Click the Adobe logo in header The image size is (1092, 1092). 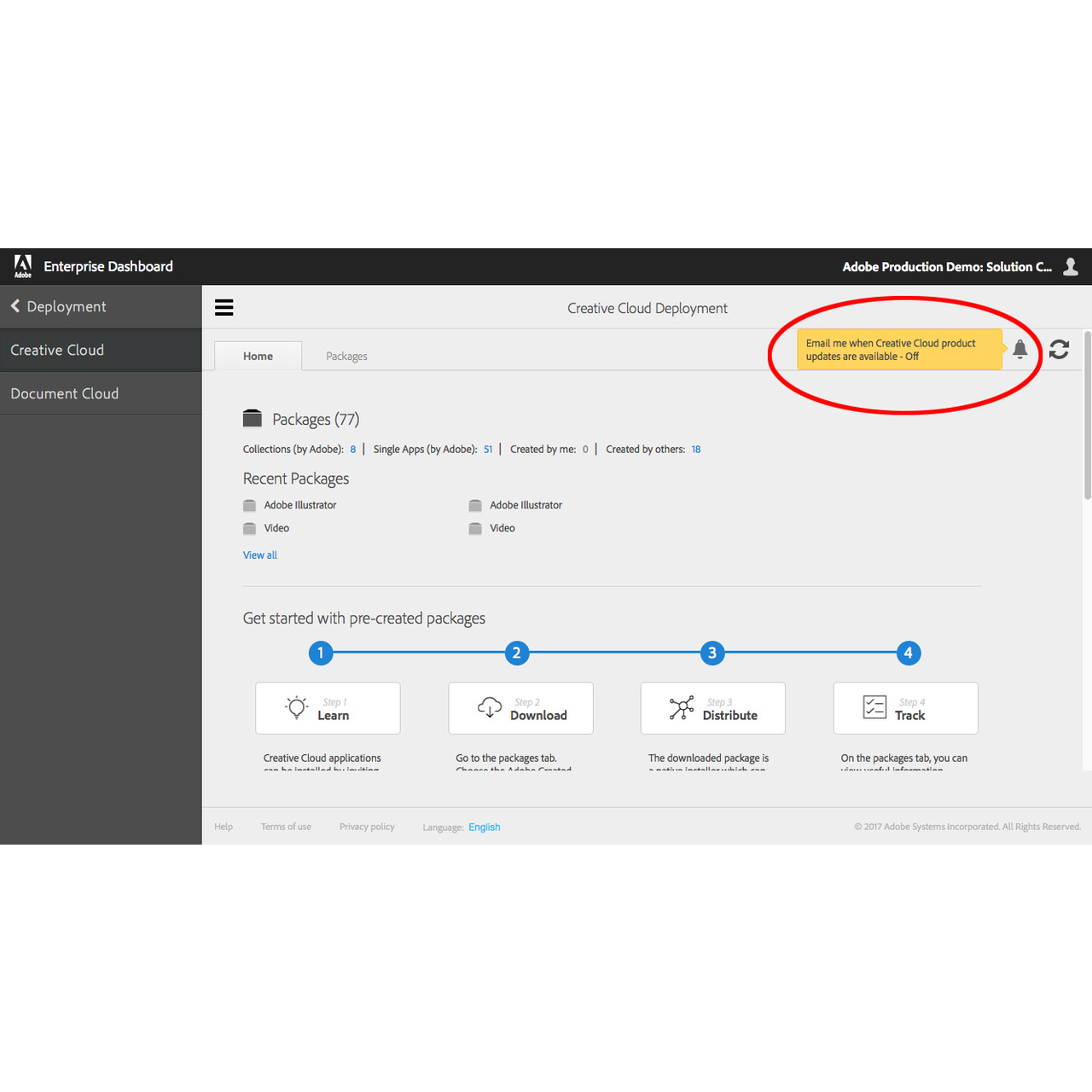(23, 266)
